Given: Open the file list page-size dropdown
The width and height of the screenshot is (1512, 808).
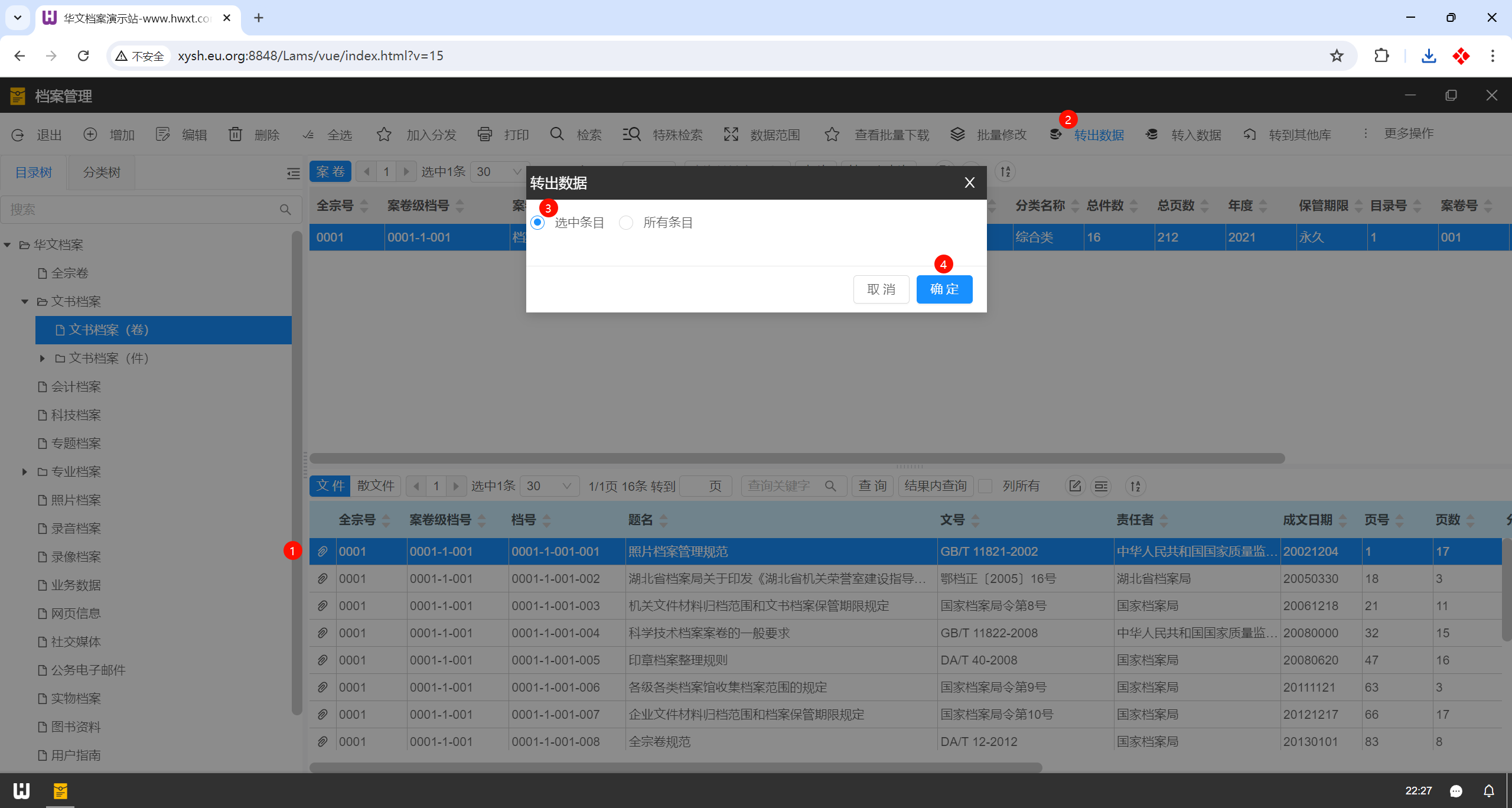Looking at the screenshot, I should [x=549, y=486].
